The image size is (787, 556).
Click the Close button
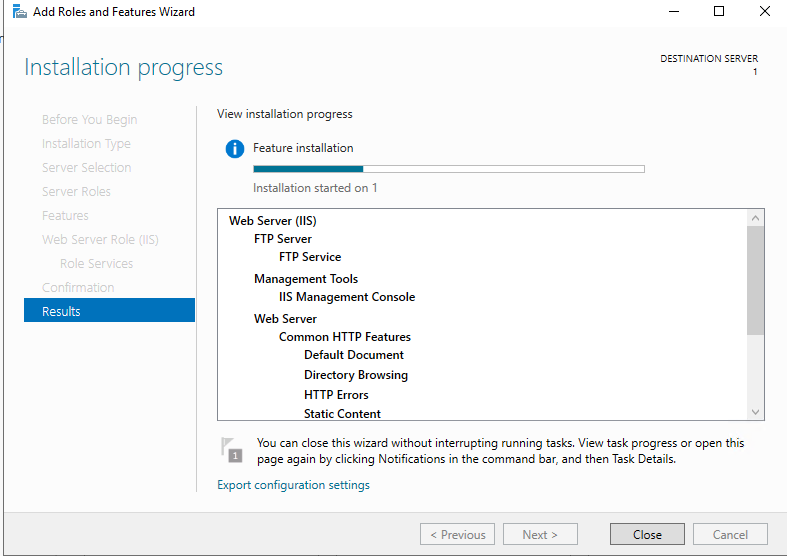click(x=647, y=534)
